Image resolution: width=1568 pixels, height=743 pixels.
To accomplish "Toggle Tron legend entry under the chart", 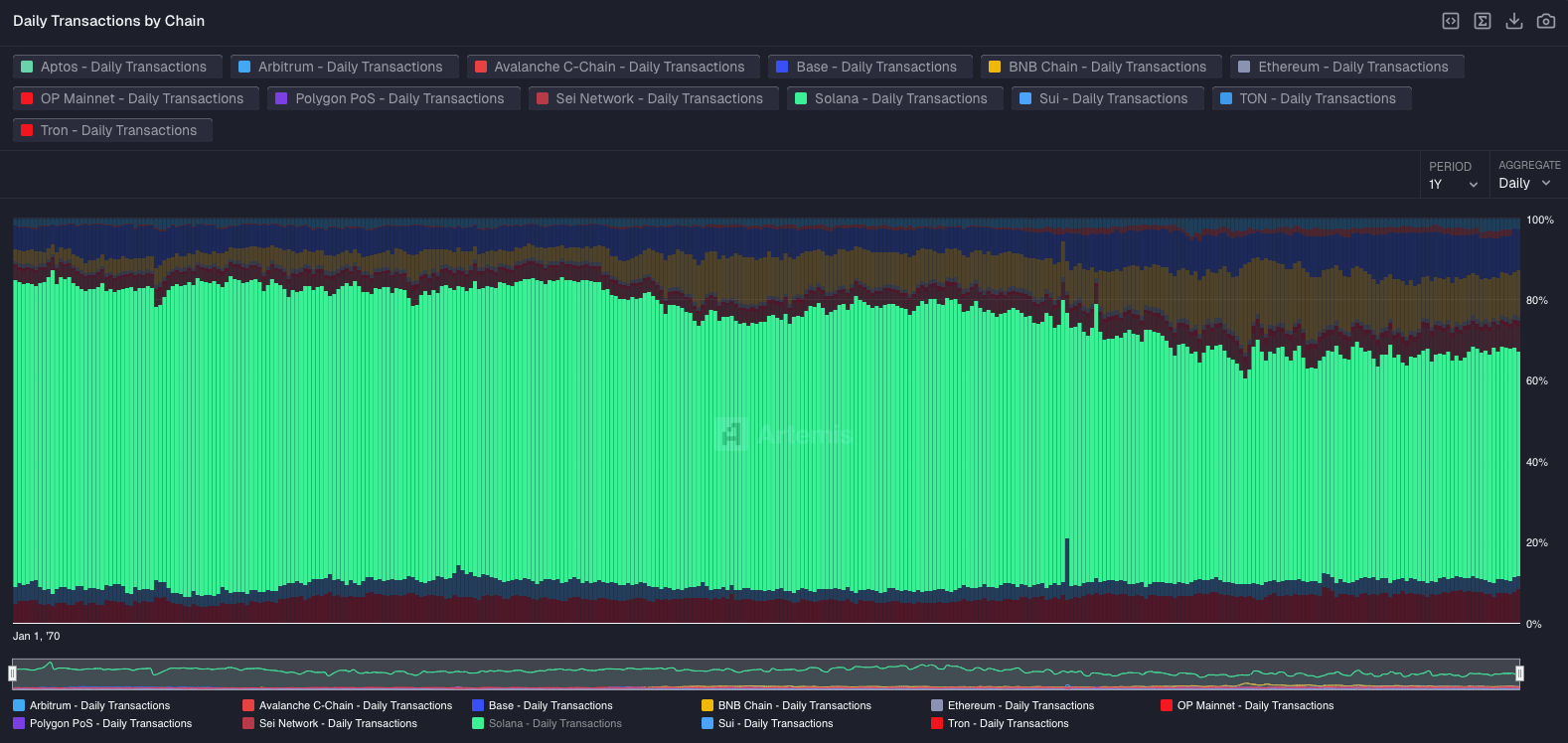I will [x=1008, y=723].
